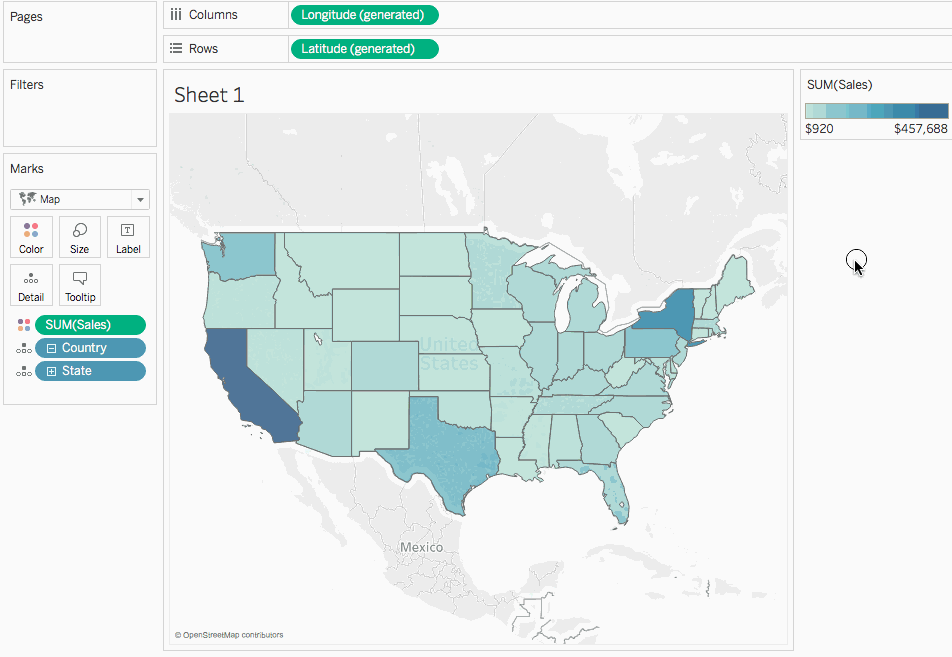
Task: Click the Mexico map label
Action: click(x=421, y=547)
